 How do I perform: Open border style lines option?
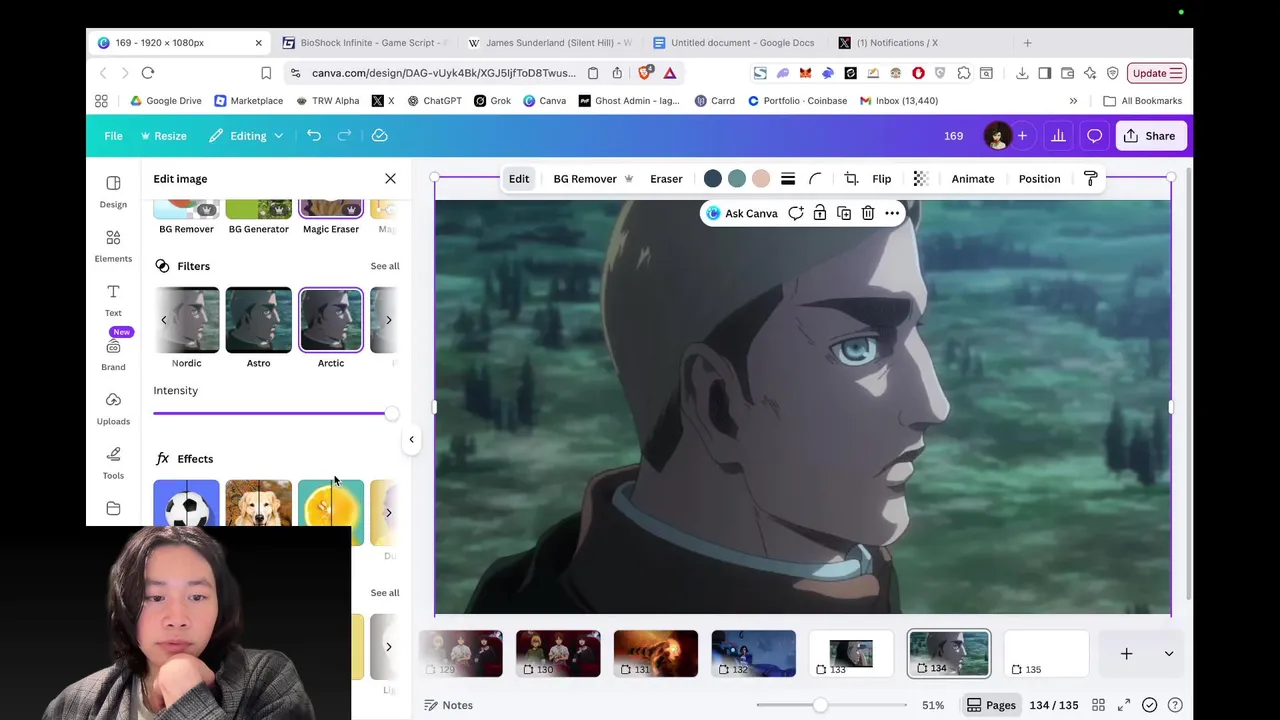coord(788,179)
